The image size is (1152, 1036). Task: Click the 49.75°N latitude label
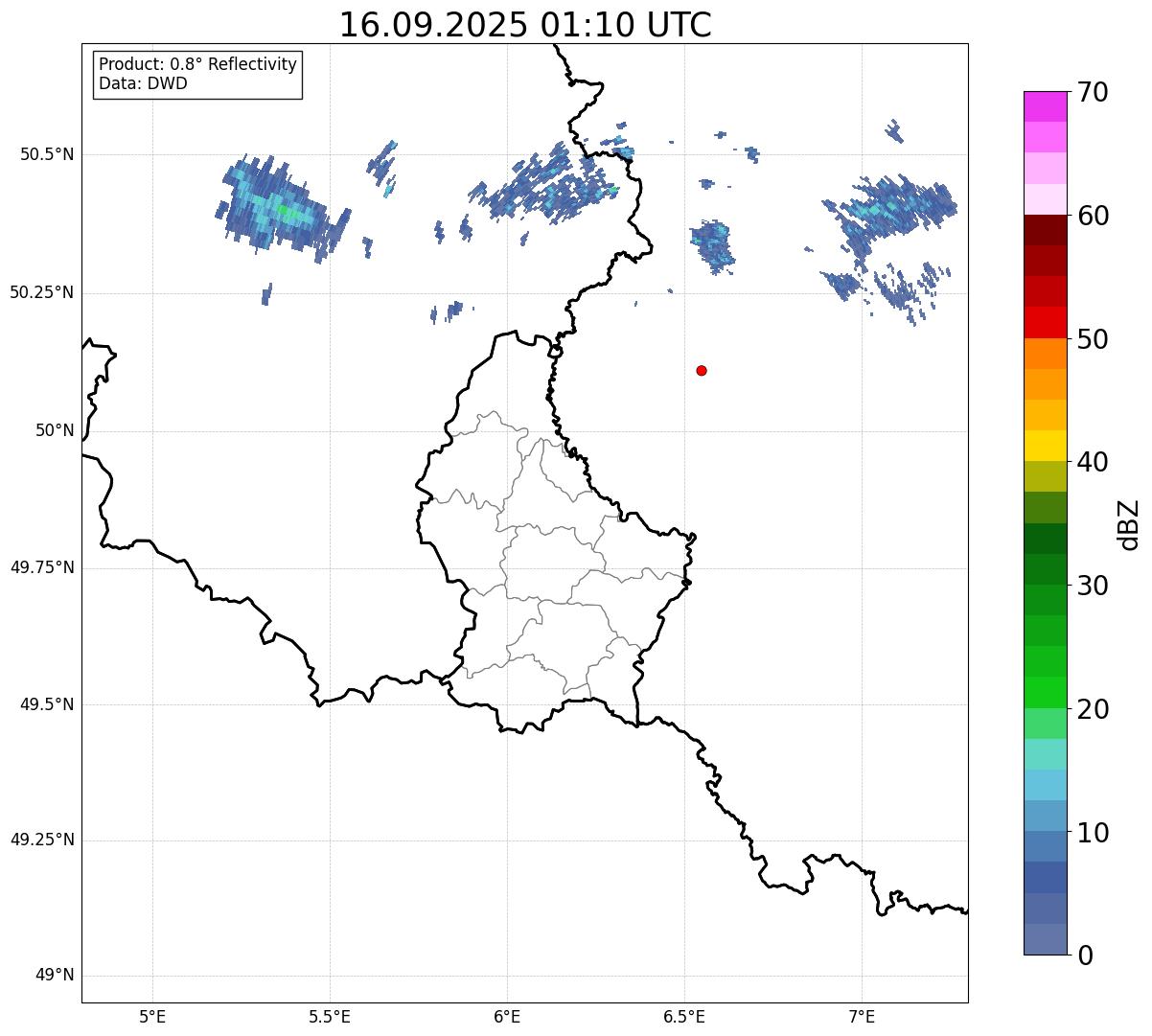(x=41, y=567)
